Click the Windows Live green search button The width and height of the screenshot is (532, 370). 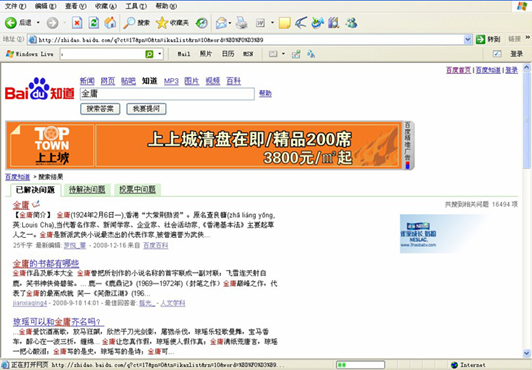pos(149,54)
